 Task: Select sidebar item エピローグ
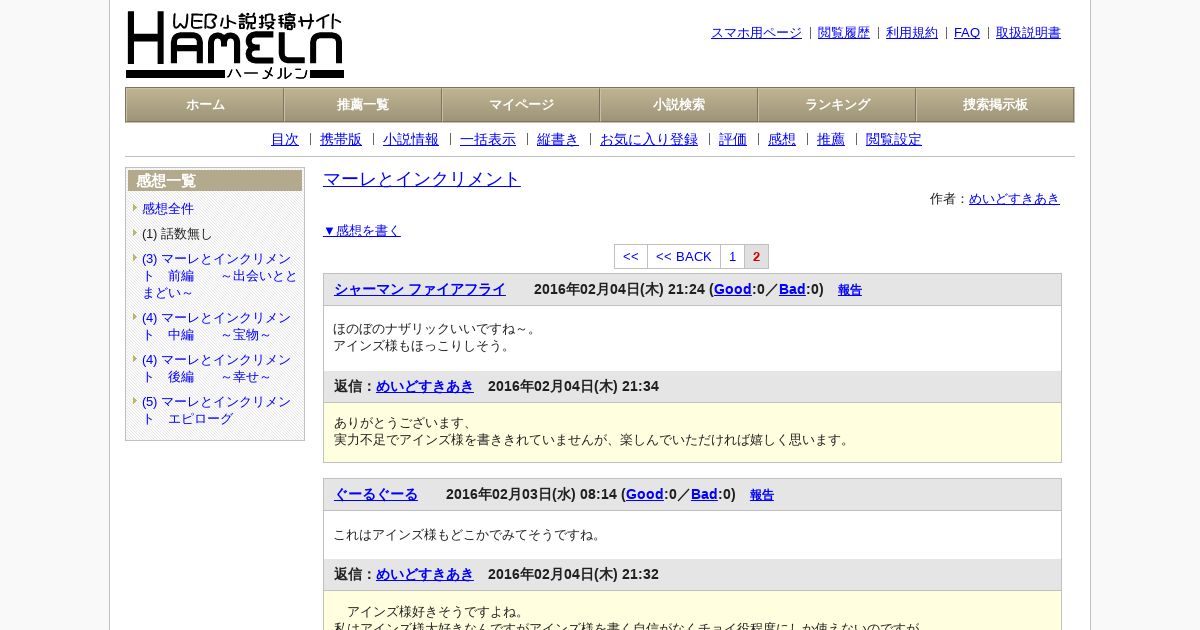pos(216,410)
